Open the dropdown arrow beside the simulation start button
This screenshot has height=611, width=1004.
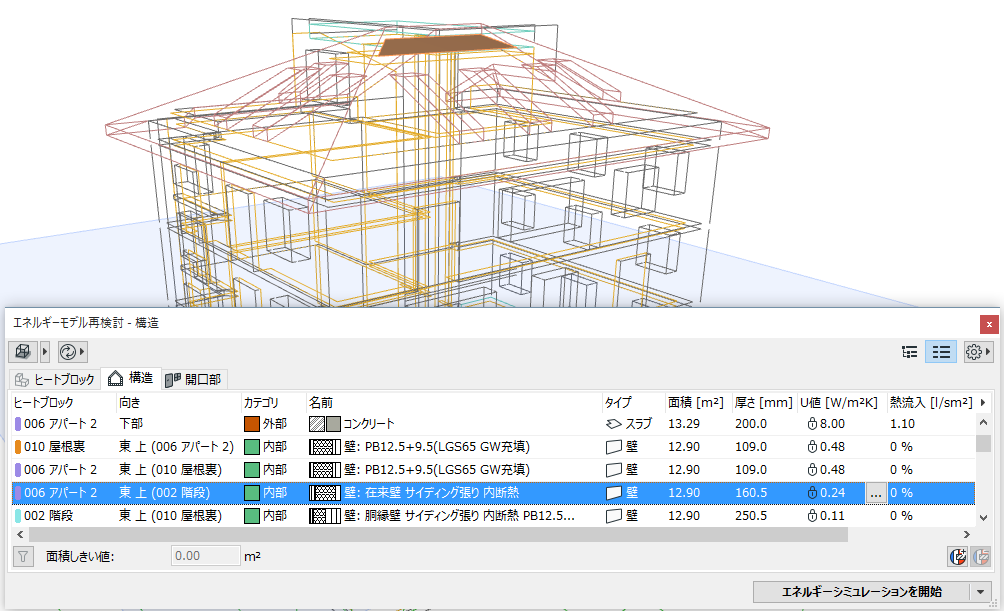tap(980, 592)
